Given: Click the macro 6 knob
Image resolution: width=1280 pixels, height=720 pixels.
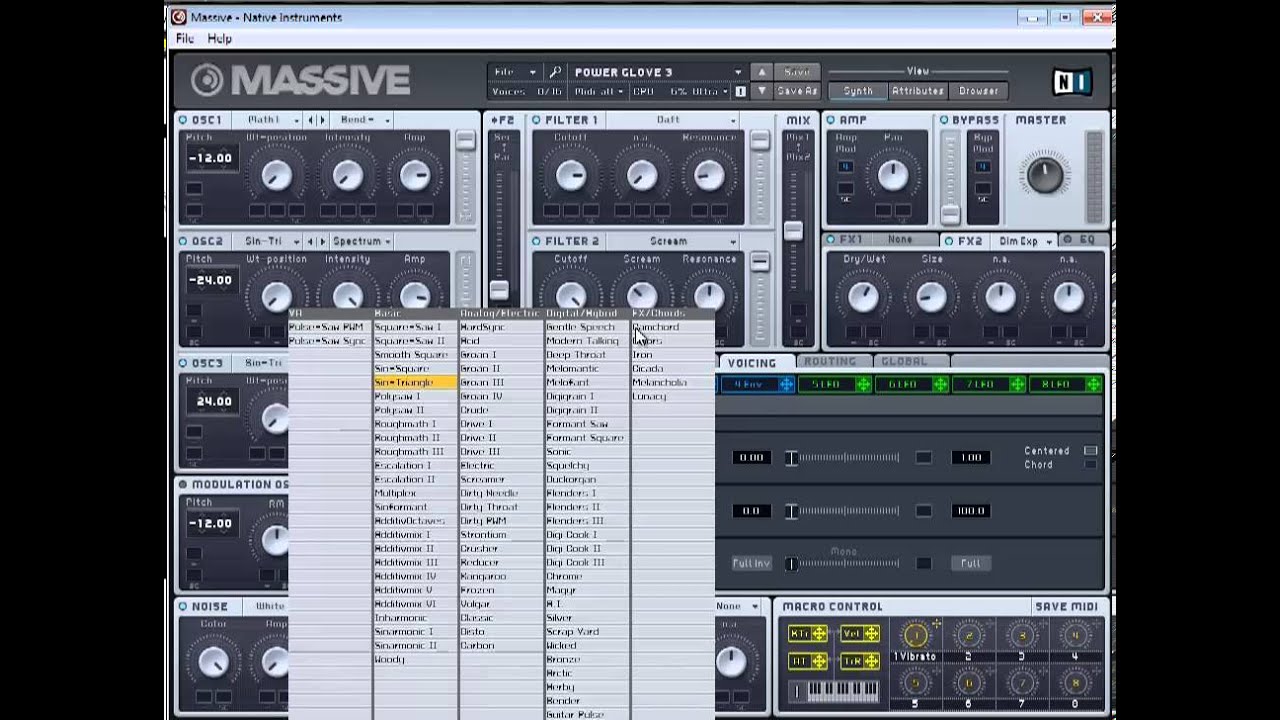Looking at the screenshot, I should click(x=968, y=685).
